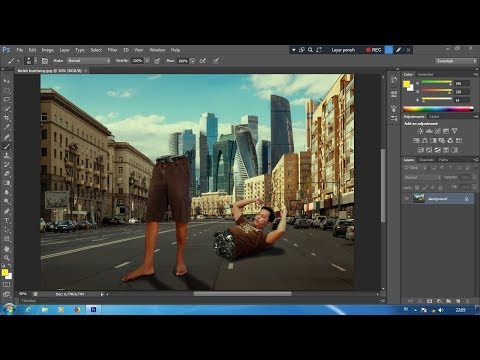This screenshot has width=480, height=360.
Task: Open the History panel icon
Action: (x=394, y=80)
